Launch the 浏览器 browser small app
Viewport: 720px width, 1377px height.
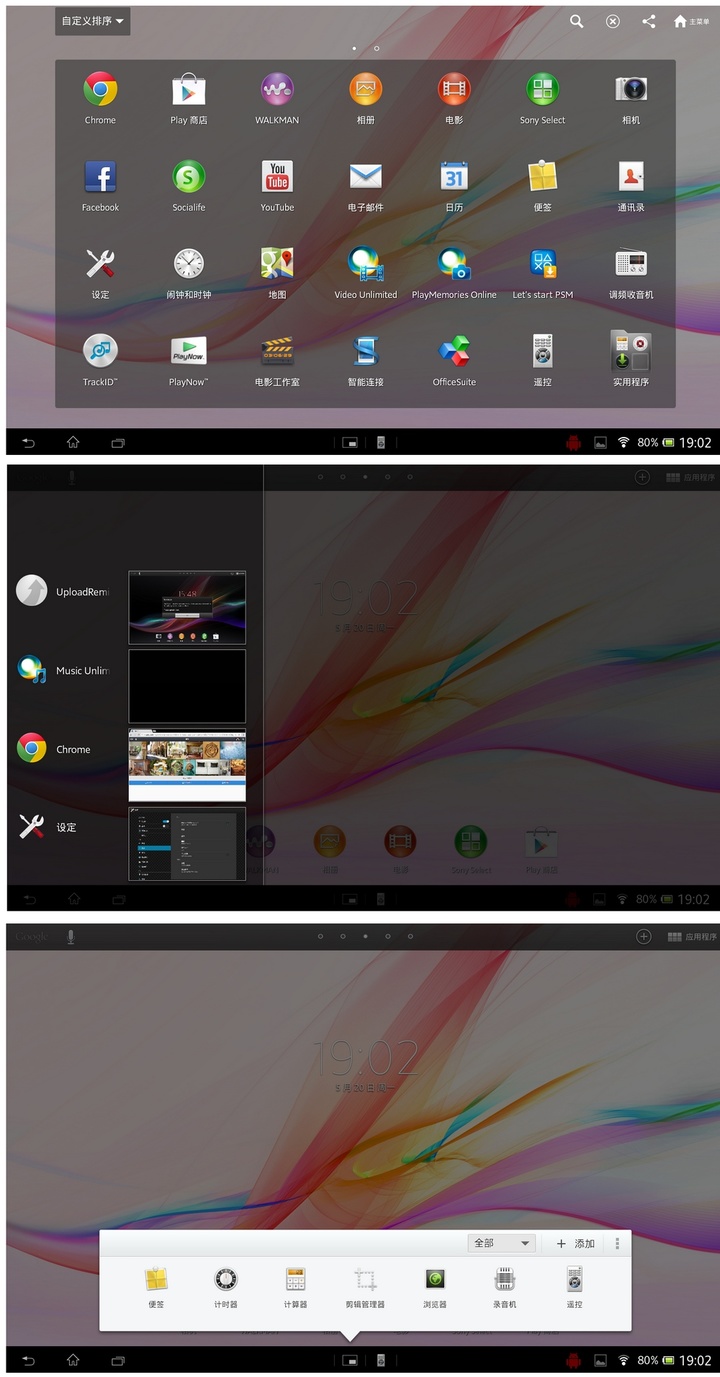click(435, 1287)
